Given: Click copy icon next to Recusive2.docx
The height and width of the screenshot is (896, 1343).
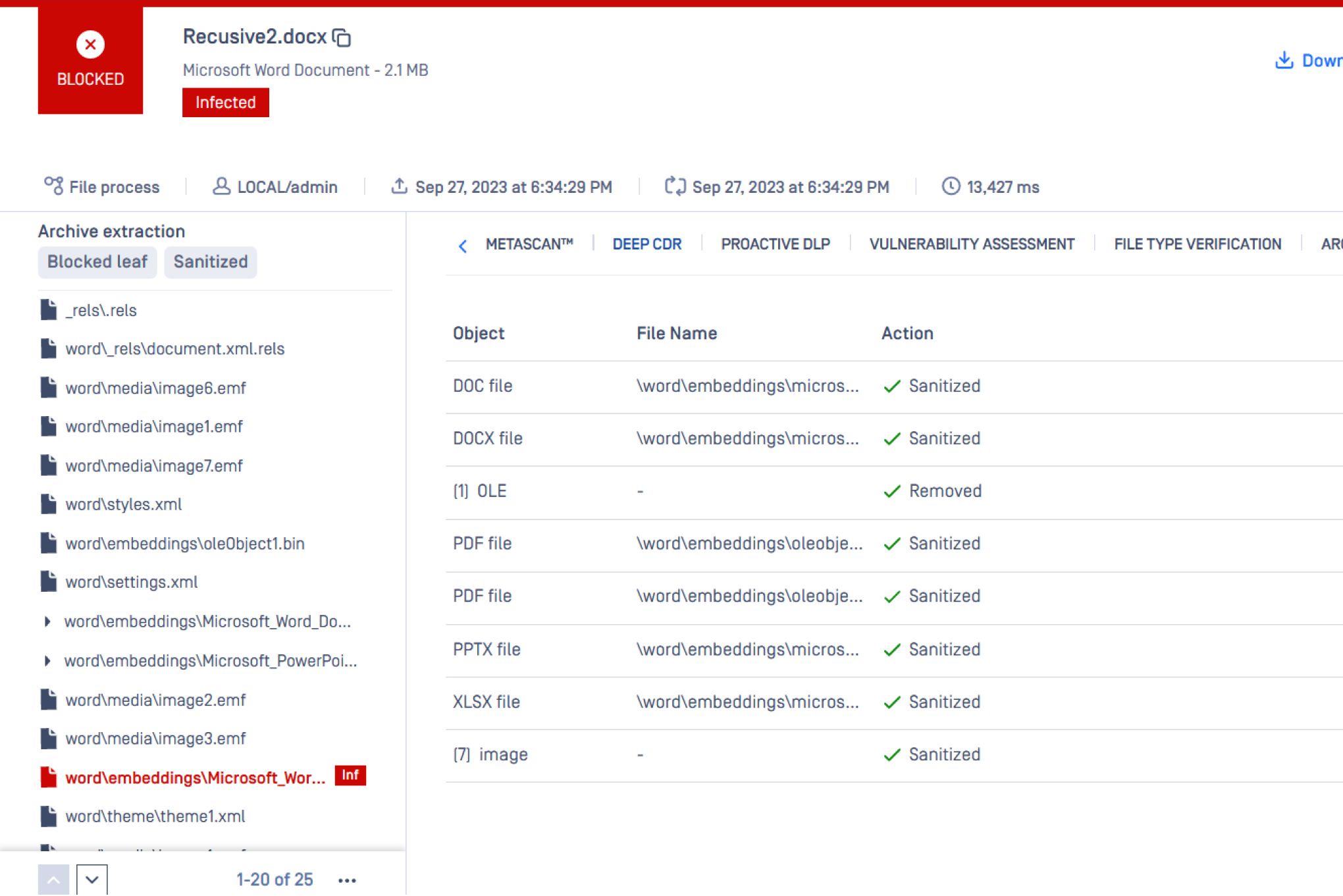Looking at the screenshot, I should click(342, 38).
